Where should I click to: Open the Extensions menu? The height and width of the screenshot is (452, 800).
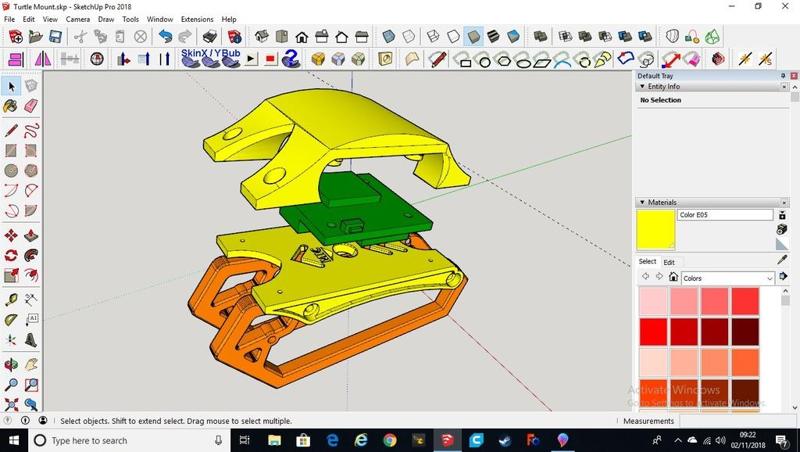click(197, 19)
